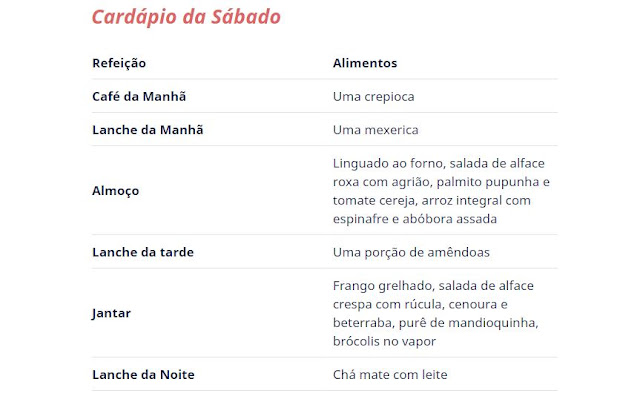Click the Linguado ao forno description line
Image resolution: width=640 pixels, height=402 pixels.
click(439, 163)
